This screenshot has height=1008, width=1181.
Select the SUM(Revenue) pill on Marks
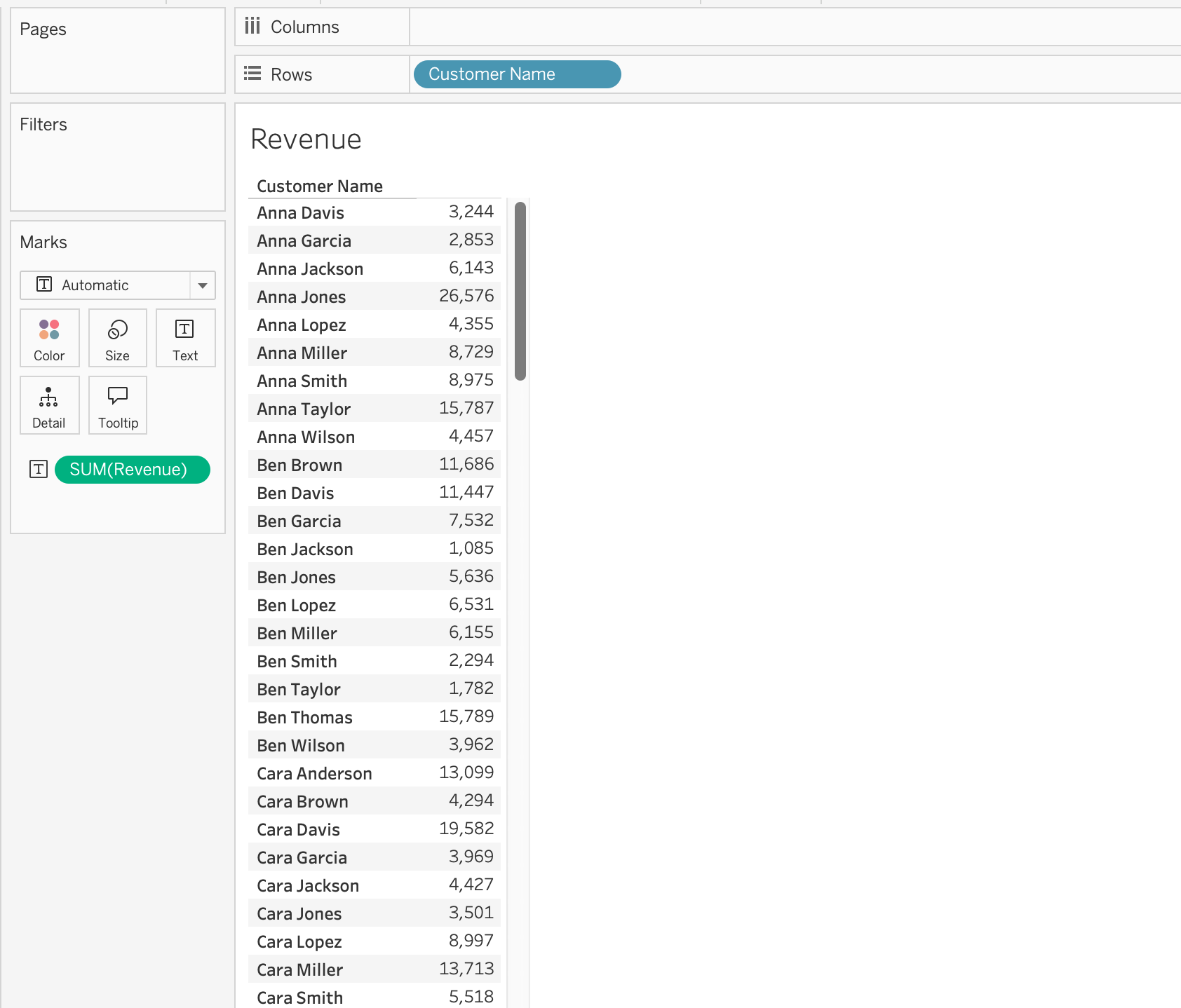(132, 470)
